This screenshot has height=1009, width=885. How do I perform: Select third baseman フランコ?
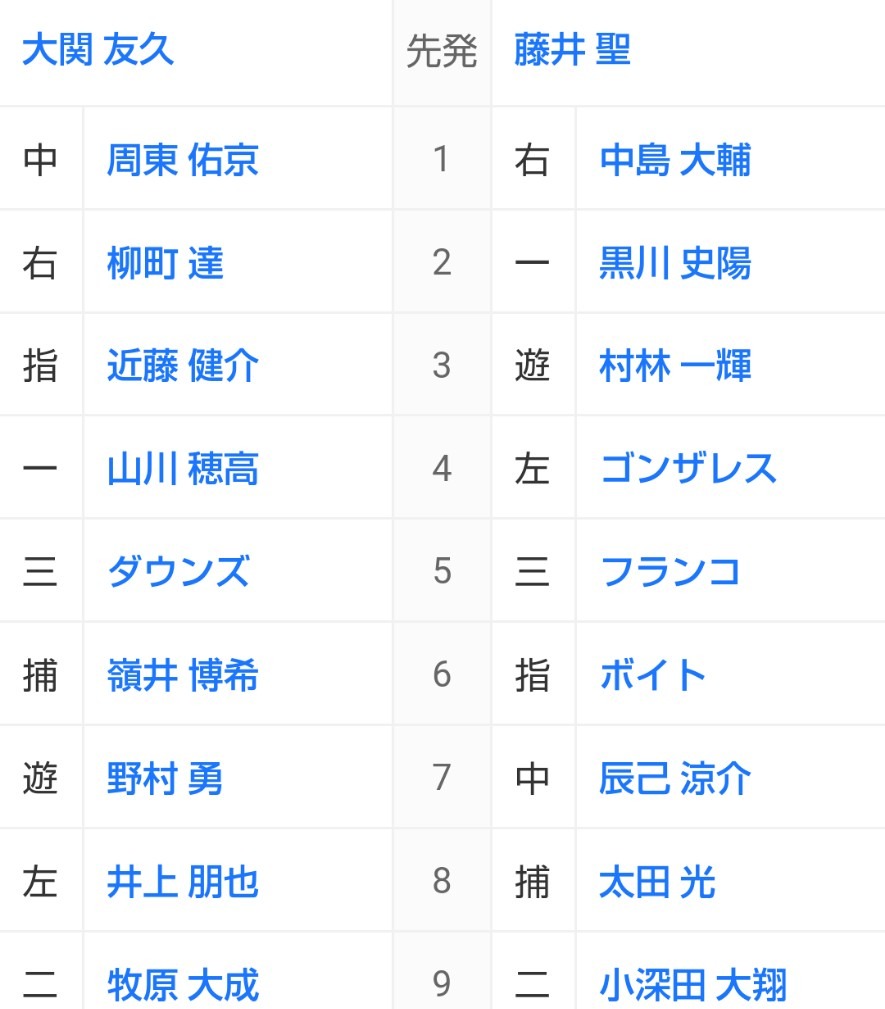tap(670, 572)
